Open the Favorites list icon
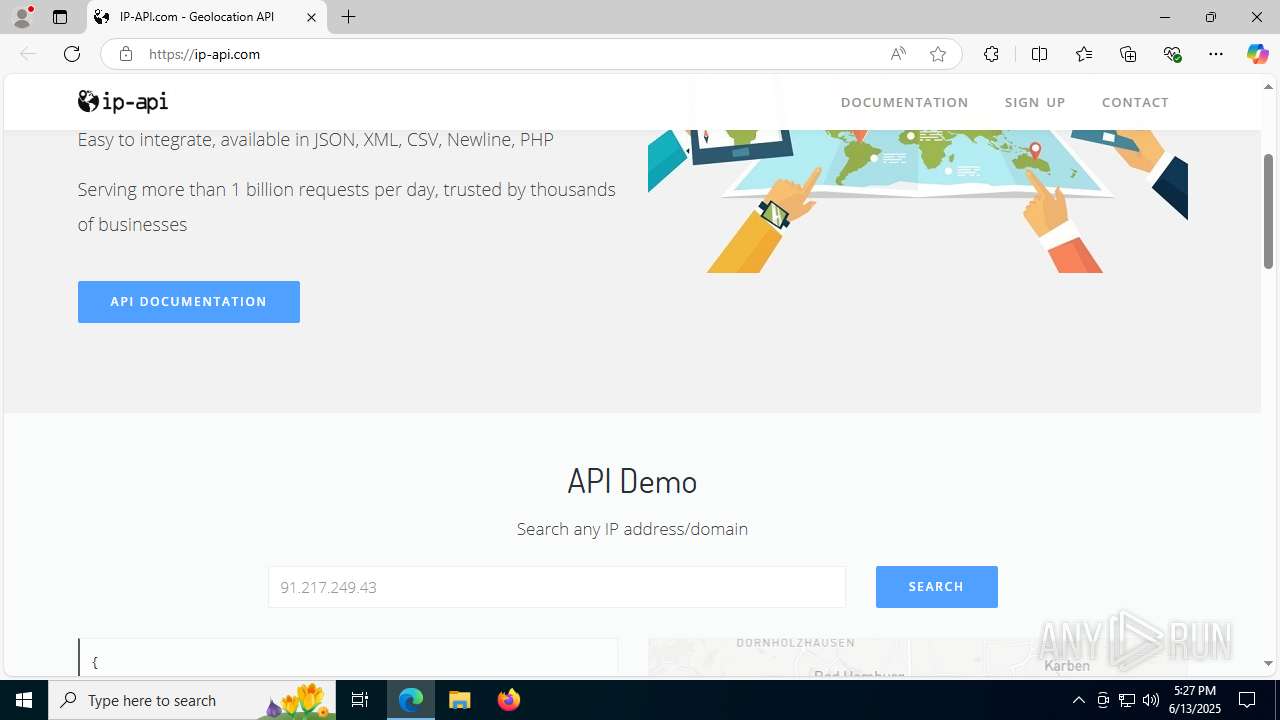This screenshot has height=720, width=1280. click(1084, 54)
